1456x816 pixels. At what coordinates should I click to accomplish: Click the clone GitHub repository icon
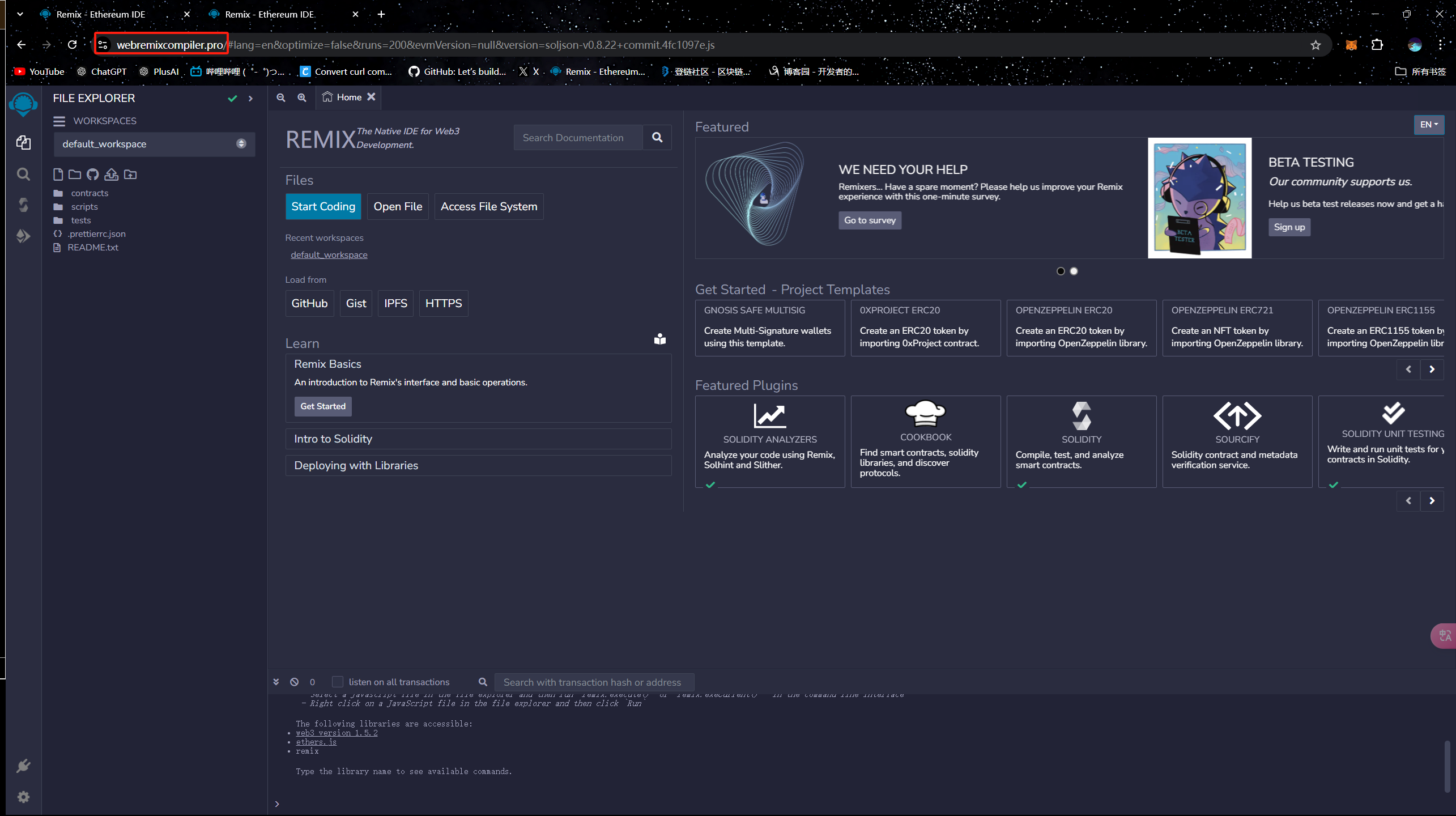coord(93,175)
